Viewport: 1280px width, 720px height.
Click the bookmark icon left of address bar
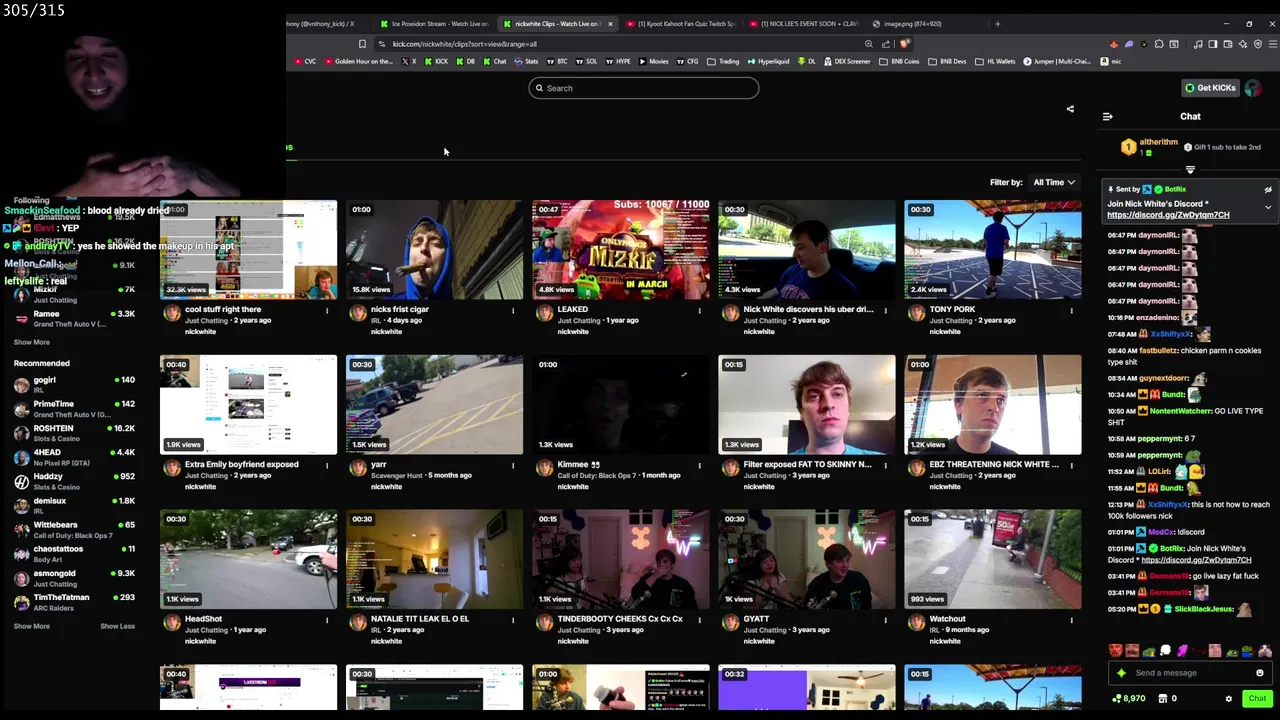(x=362, y=44)
